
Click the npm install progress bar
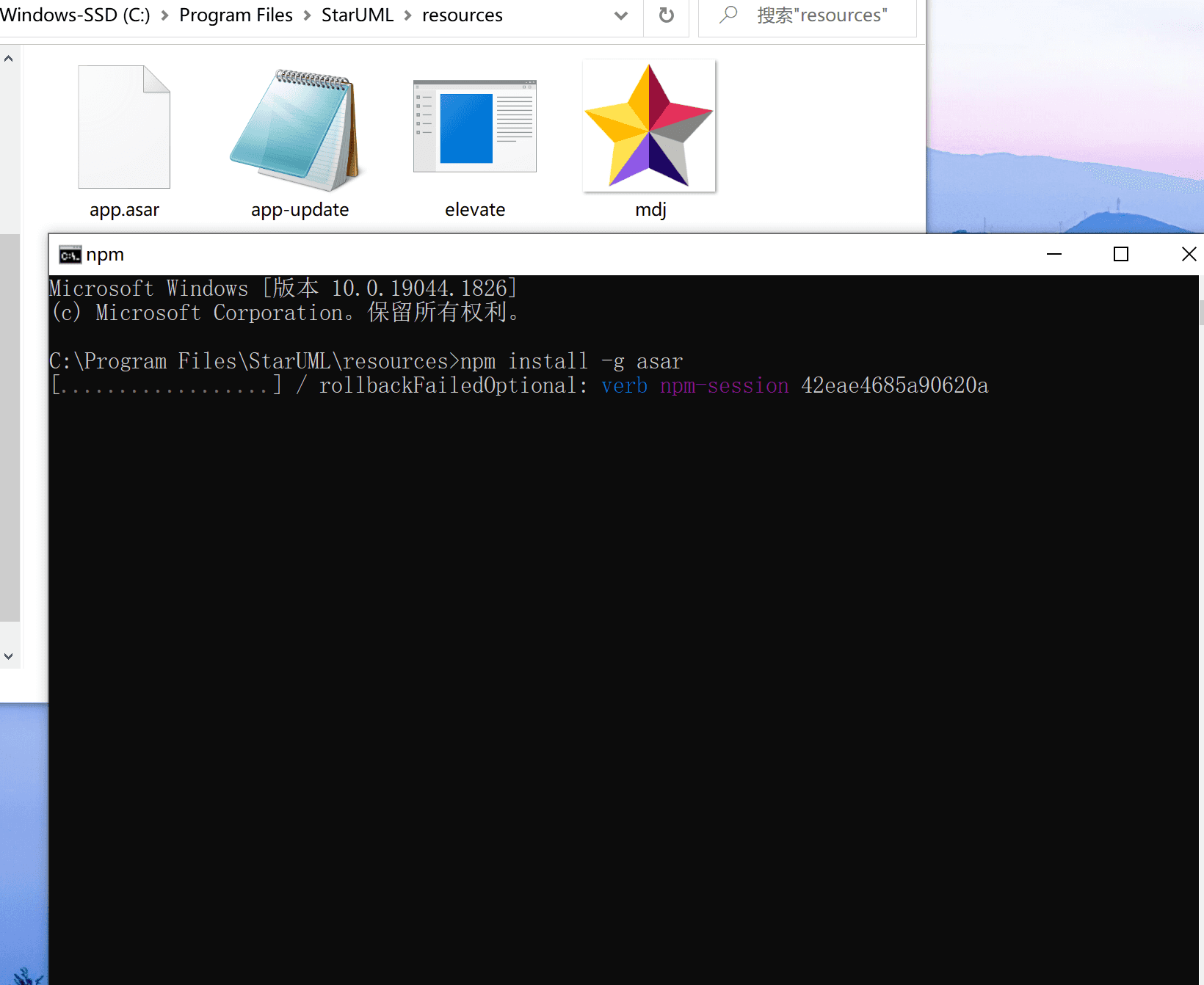click(x=167, y=385)
